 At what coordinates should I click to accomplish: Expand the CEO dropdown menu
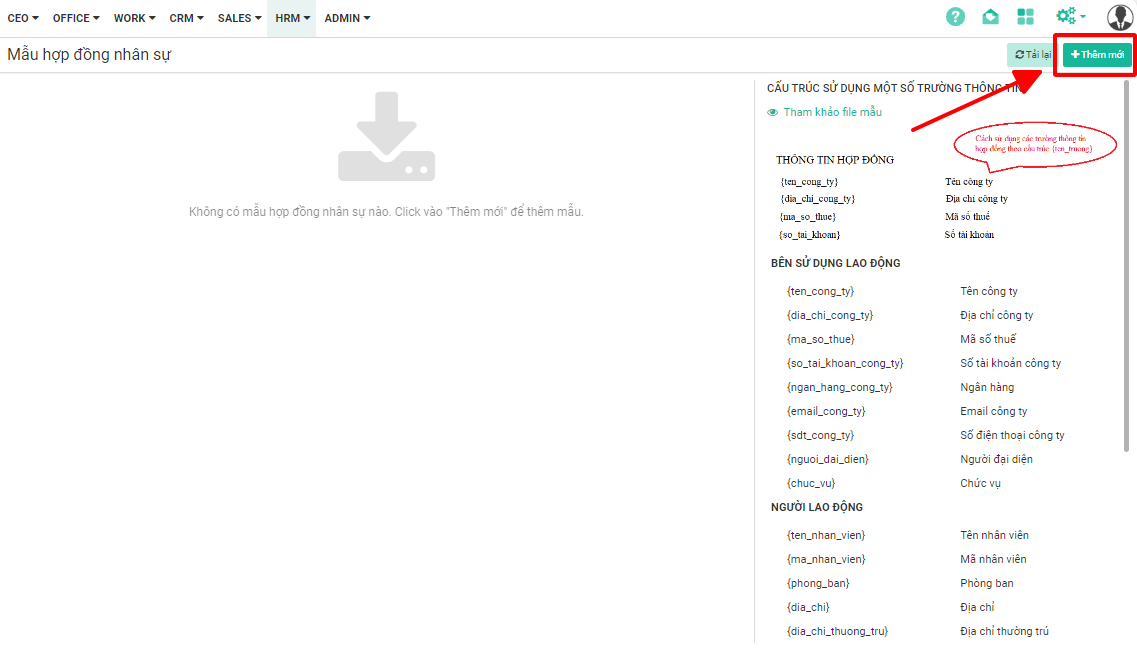click(23, 18)
